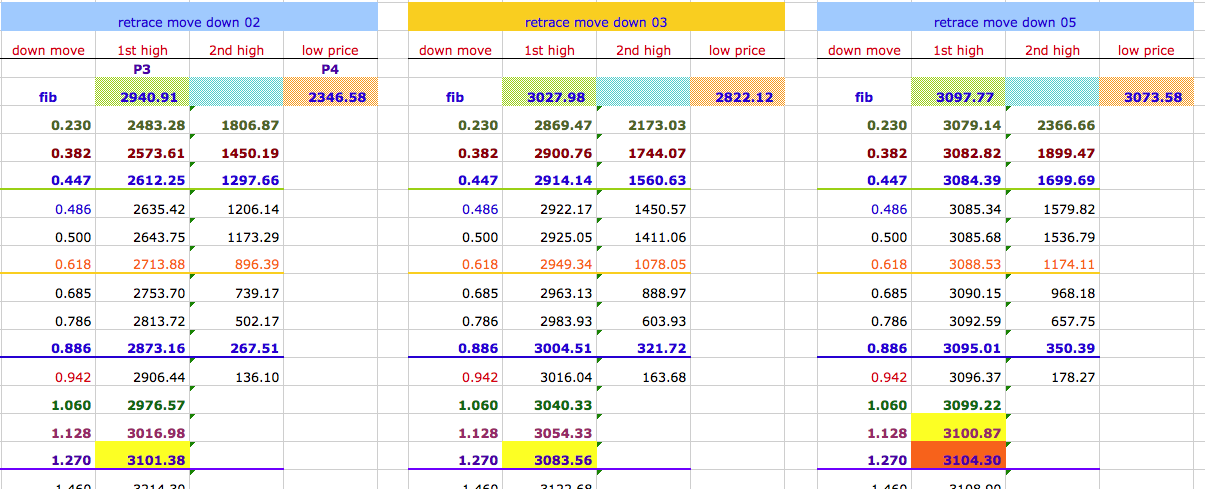Select the orange cell with 2346.58
The height and width of the screenshot is (489, 1205).
[331, 93]
